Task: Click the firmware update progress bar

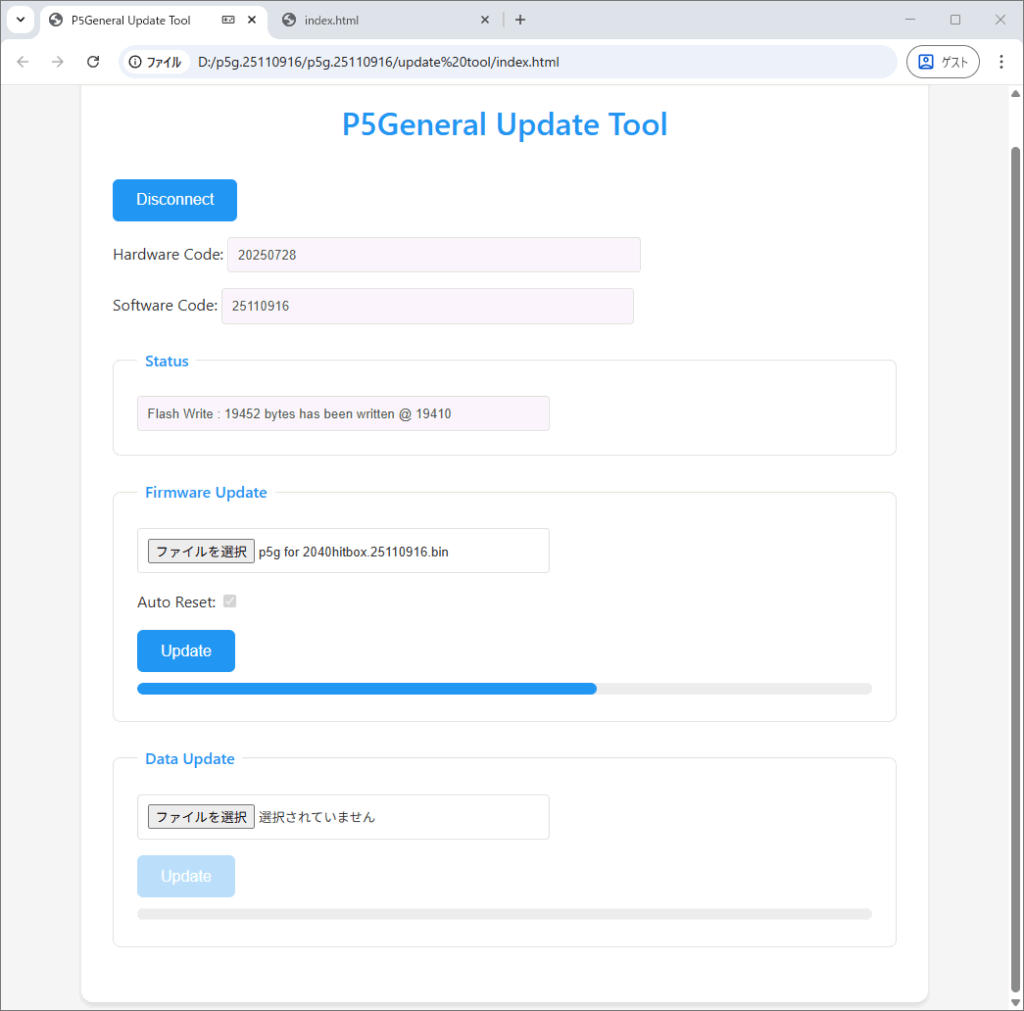Action: pos(504,689)
